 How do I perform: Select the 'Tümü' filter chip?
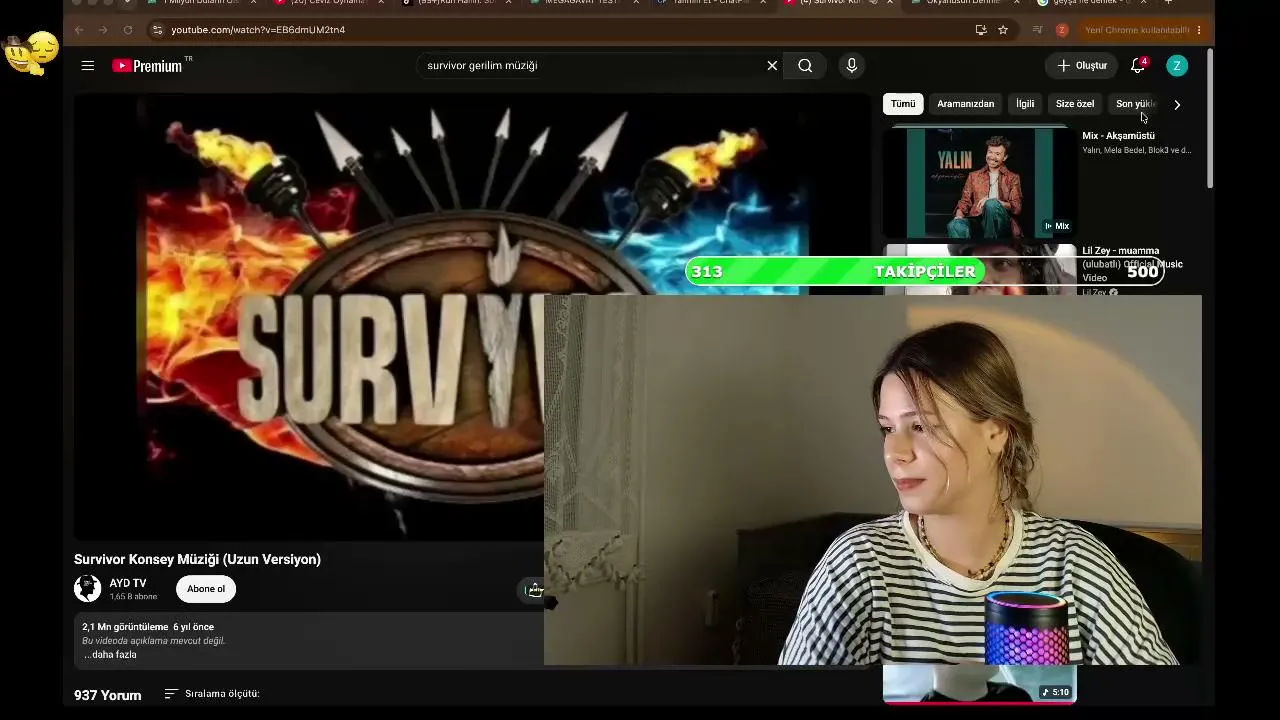(x=903, y=104)
